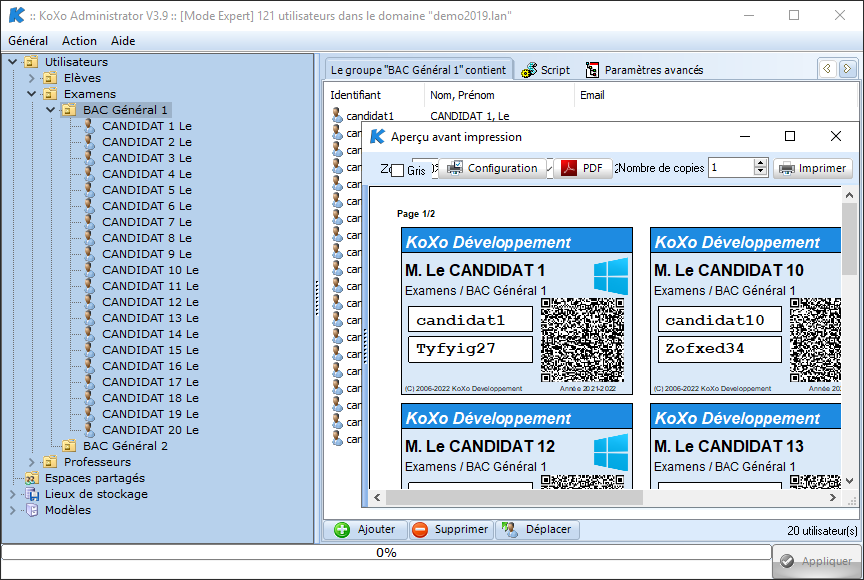Open the Aide menu
864x580 pixels.
[x=123, y=41]
